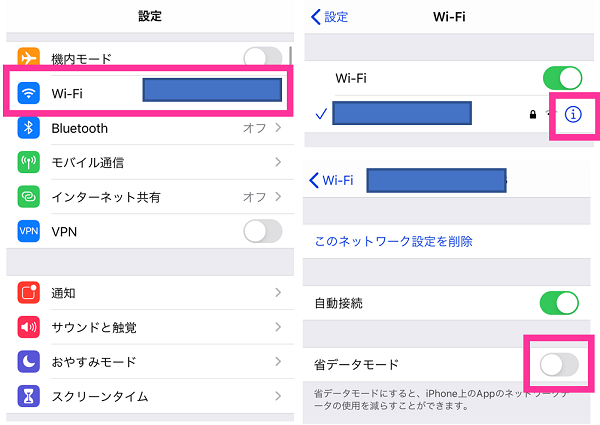Tap the Do Not Disturb moon icon
The image size is (600, 425).
pos(29,361)
